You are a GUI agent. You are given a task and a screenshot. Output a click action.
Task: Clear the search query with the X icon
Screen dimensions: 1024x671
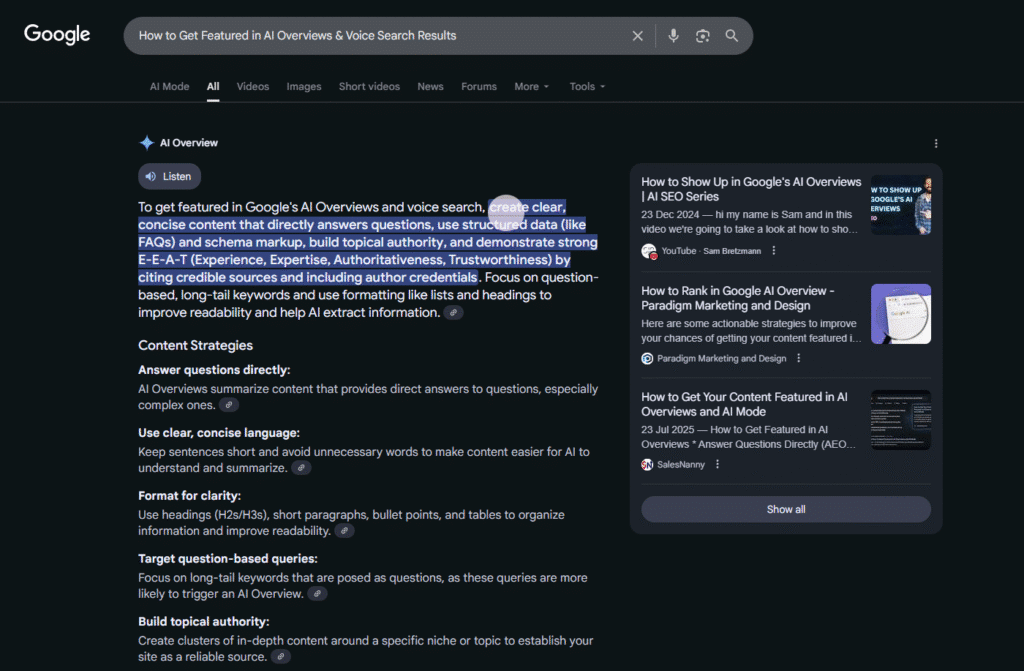[637, 36]
